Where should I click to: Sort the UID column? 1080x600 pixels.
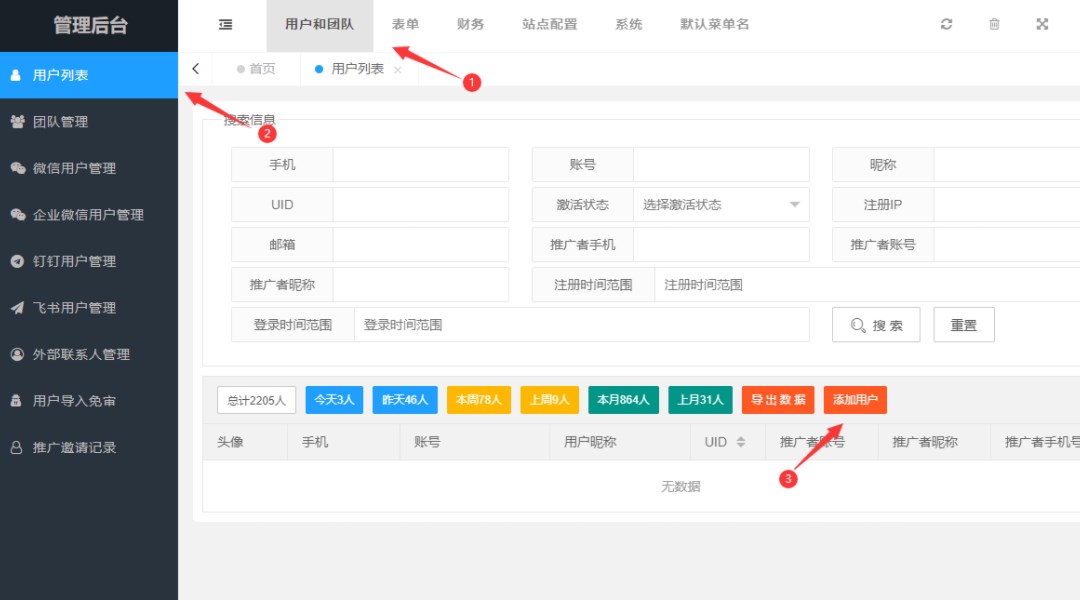pyautogui.click(x=741, y=442)
